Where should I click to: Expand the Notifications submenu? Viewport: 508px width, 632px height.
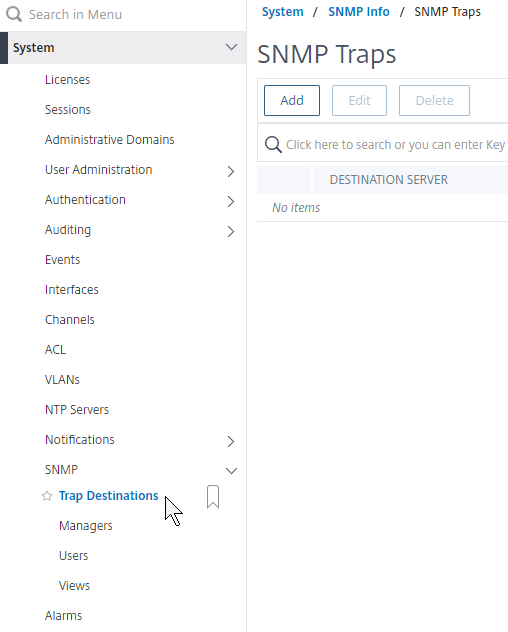click(231, 441)
